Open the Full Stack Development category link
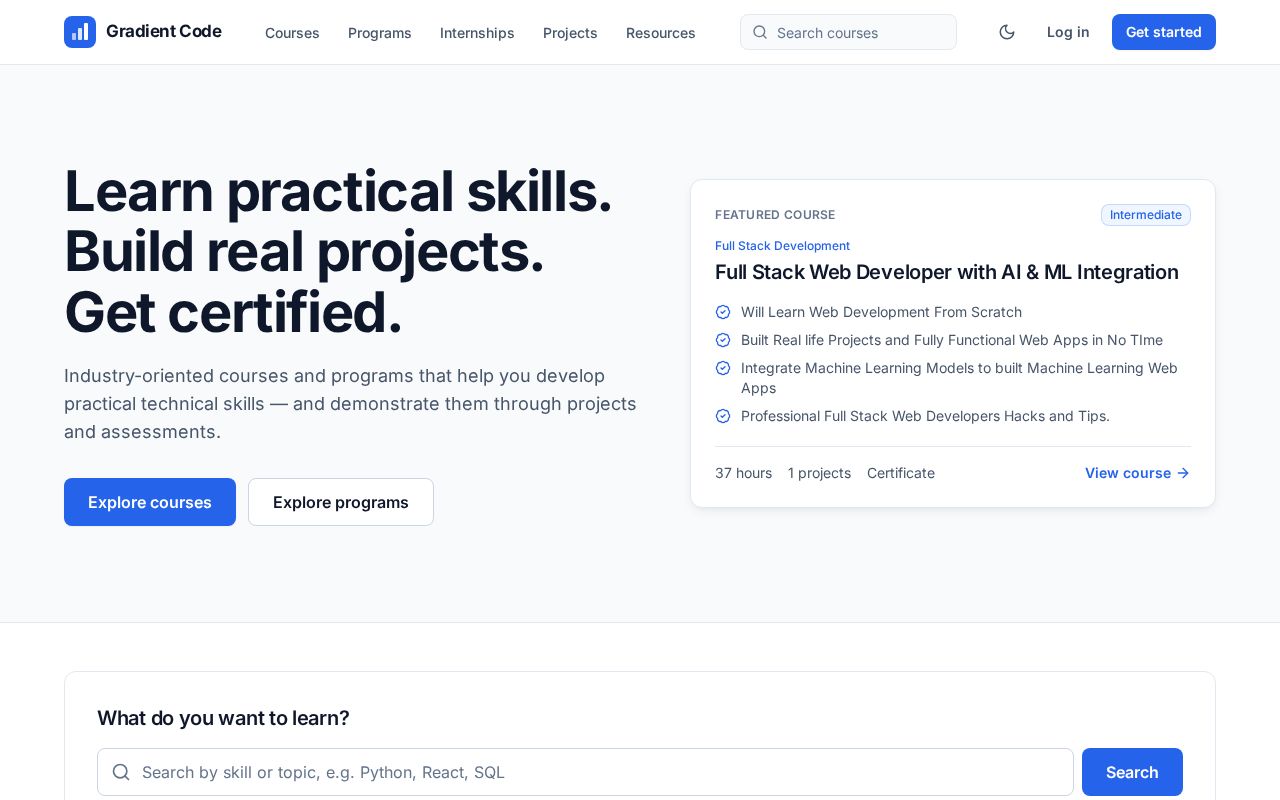1280x800 pixels. (782, 246)
